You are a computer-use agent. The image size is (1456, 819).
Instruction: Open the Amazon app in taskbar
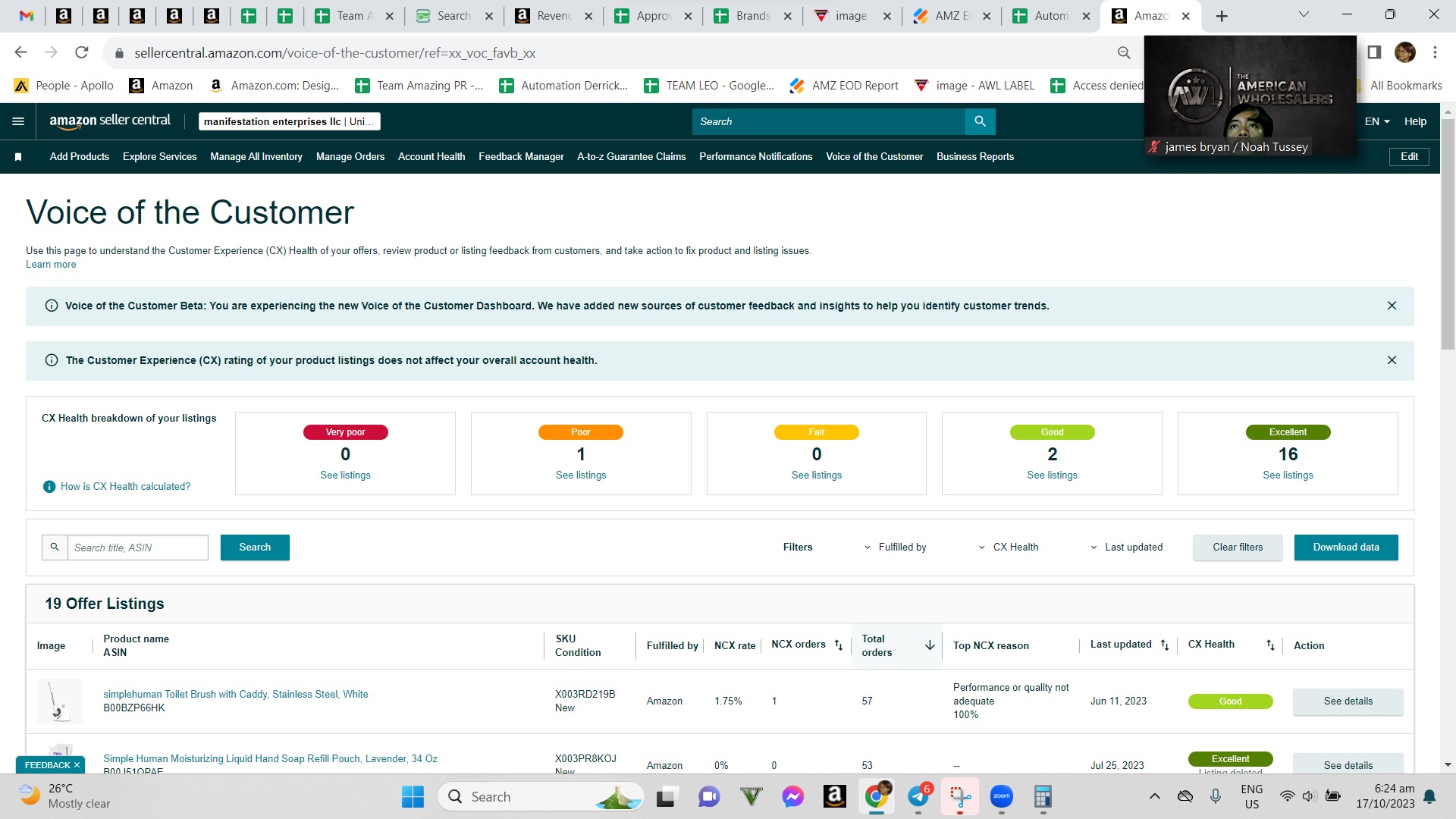[835, 796]
